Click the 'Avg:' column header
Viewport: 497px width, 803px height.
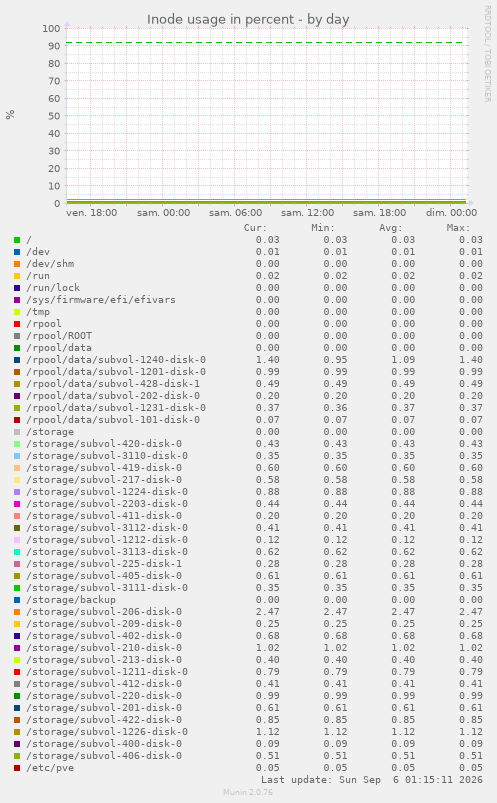click(391, 228)
